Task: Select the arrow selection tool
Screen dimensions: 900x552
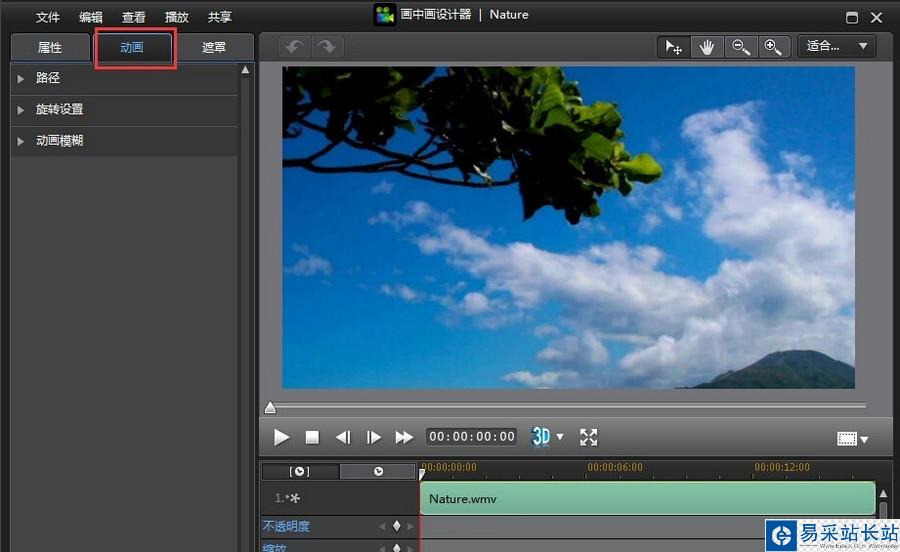Action: 674,47
